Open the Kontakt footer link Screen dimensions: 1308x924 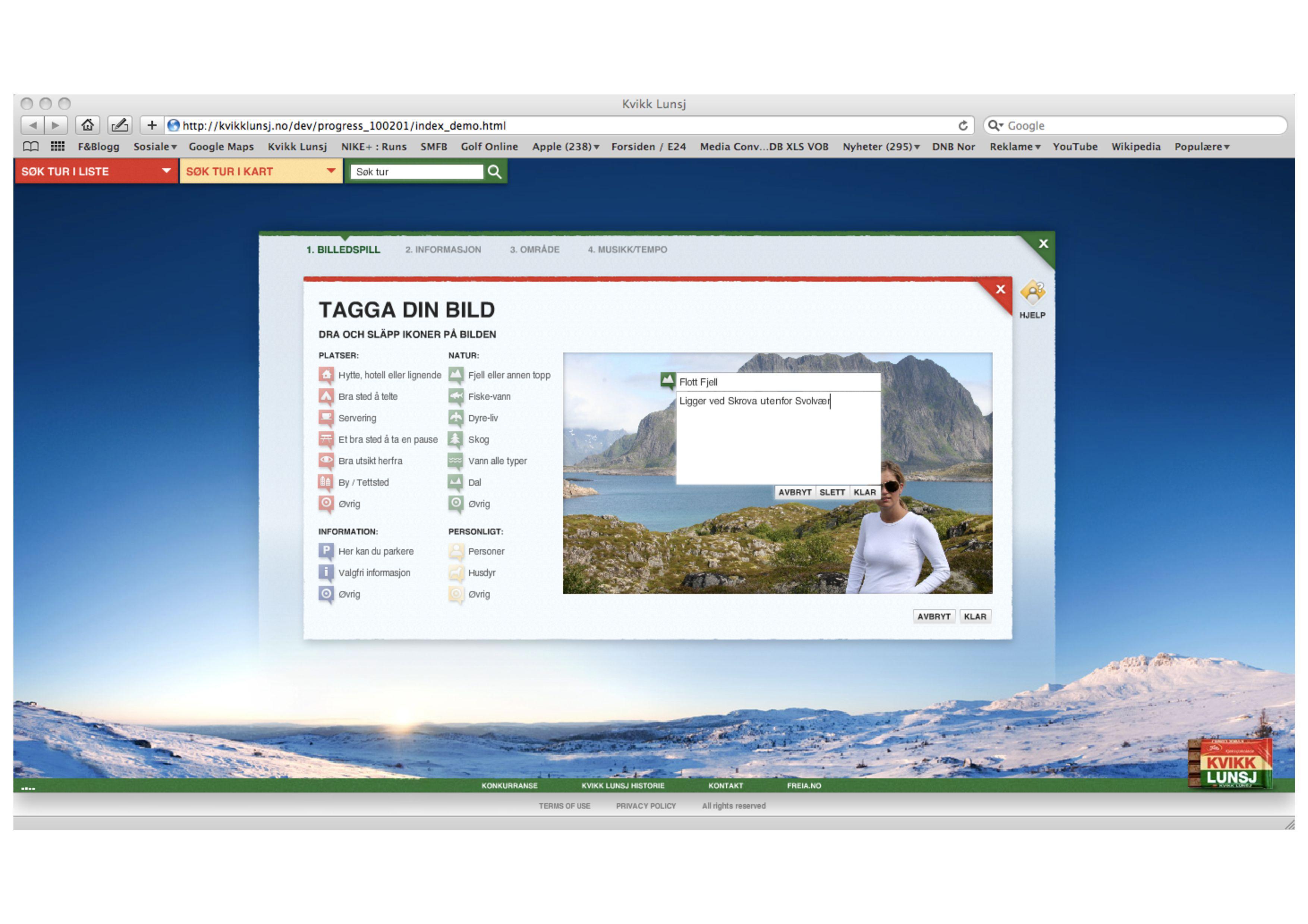point(725,786)
